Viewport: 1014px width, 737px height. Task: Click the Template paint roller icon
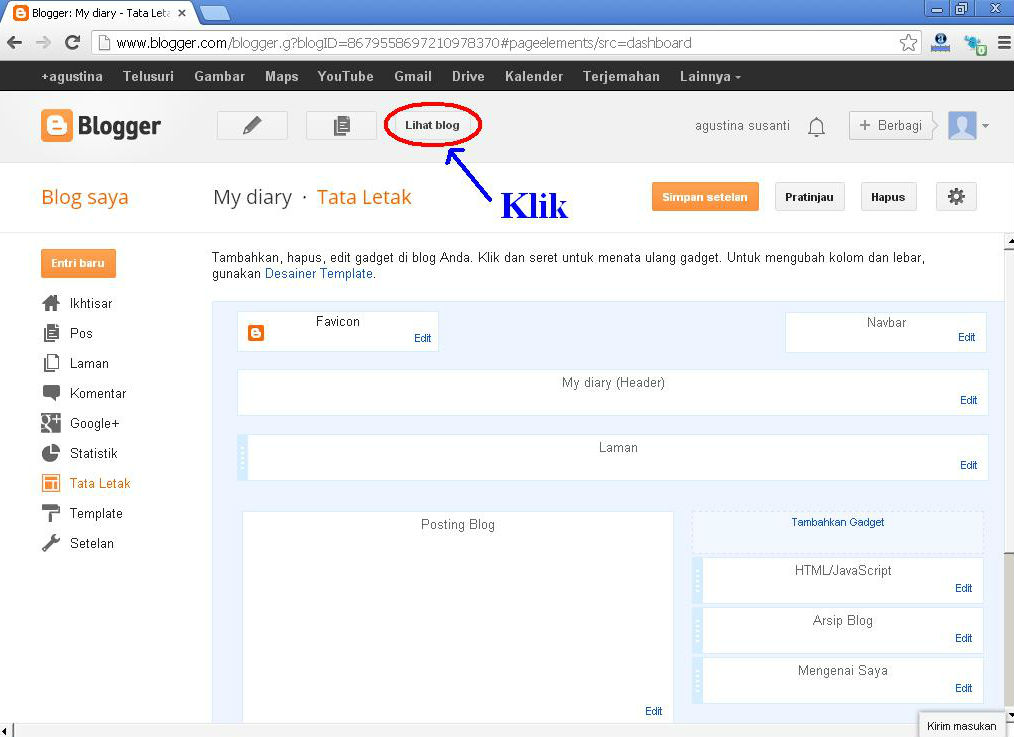point(50,513)
